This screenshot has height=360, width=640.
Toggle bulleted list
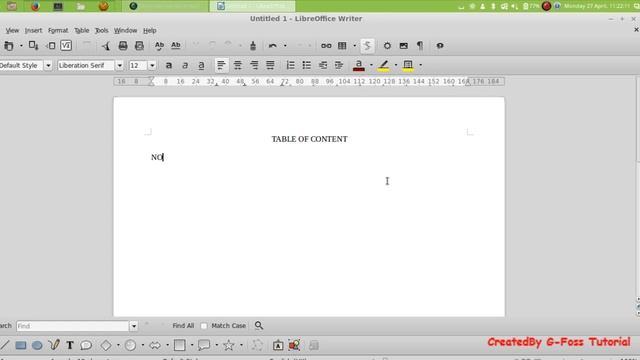pos(307,65)
